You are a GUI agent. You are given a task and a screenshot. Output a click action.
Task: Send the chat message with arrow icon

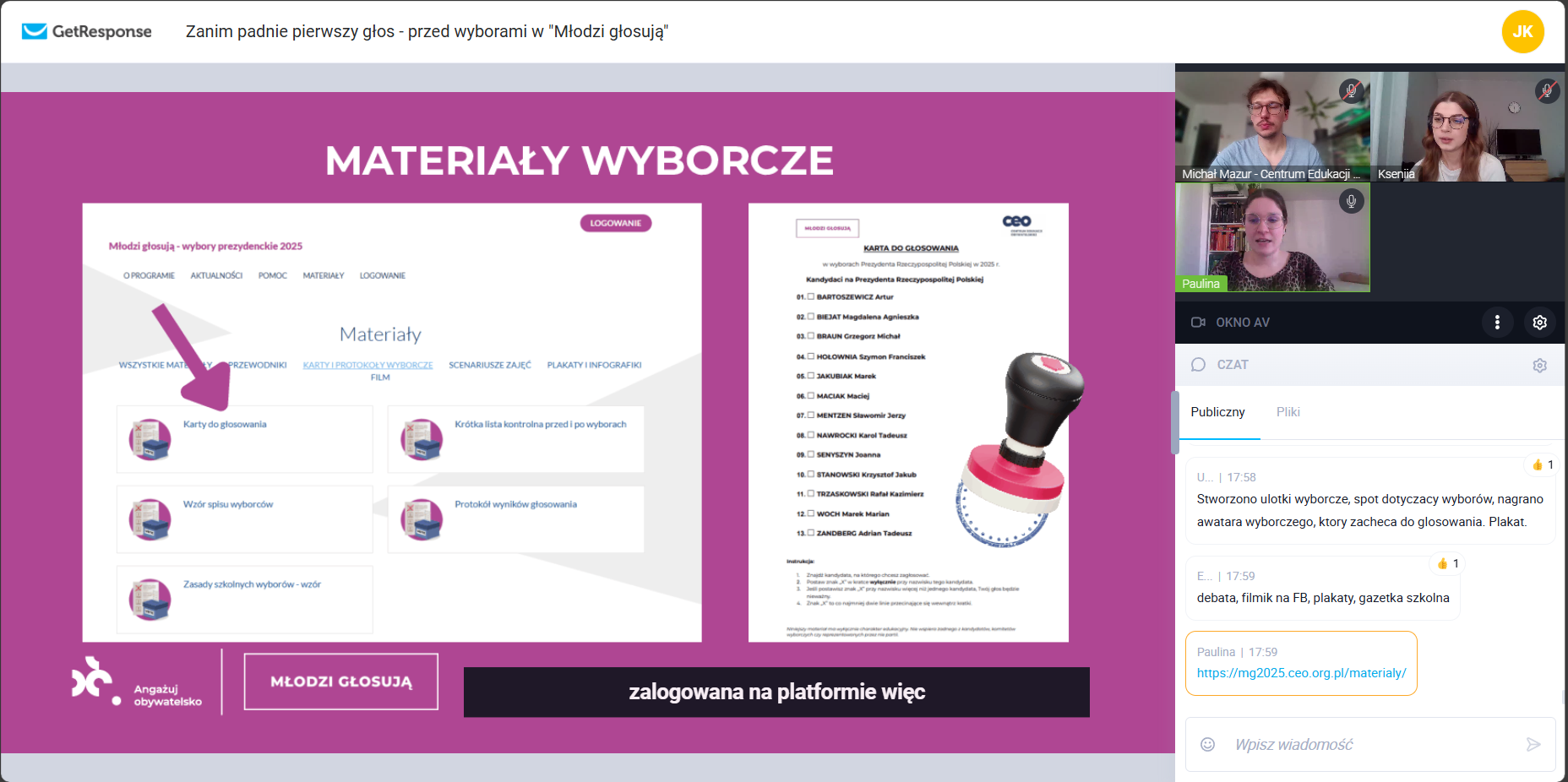click(1533, 744)
